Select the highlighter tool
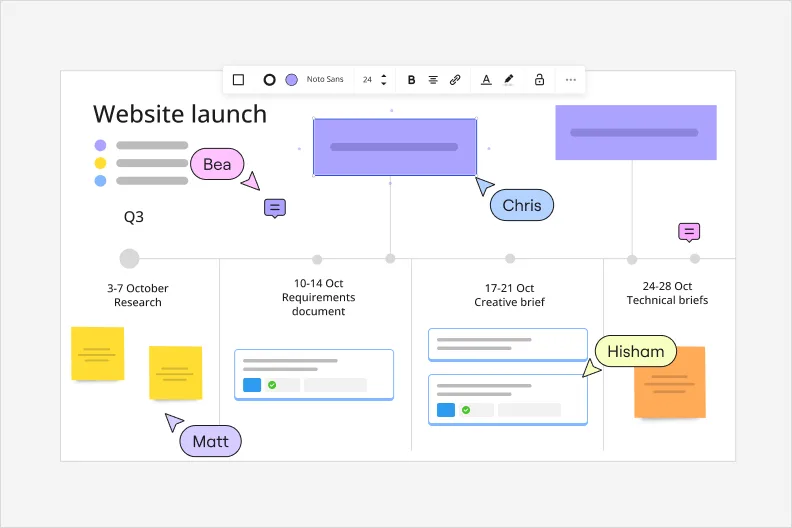Viewport: 792px width, 528px height. point(508,80)
